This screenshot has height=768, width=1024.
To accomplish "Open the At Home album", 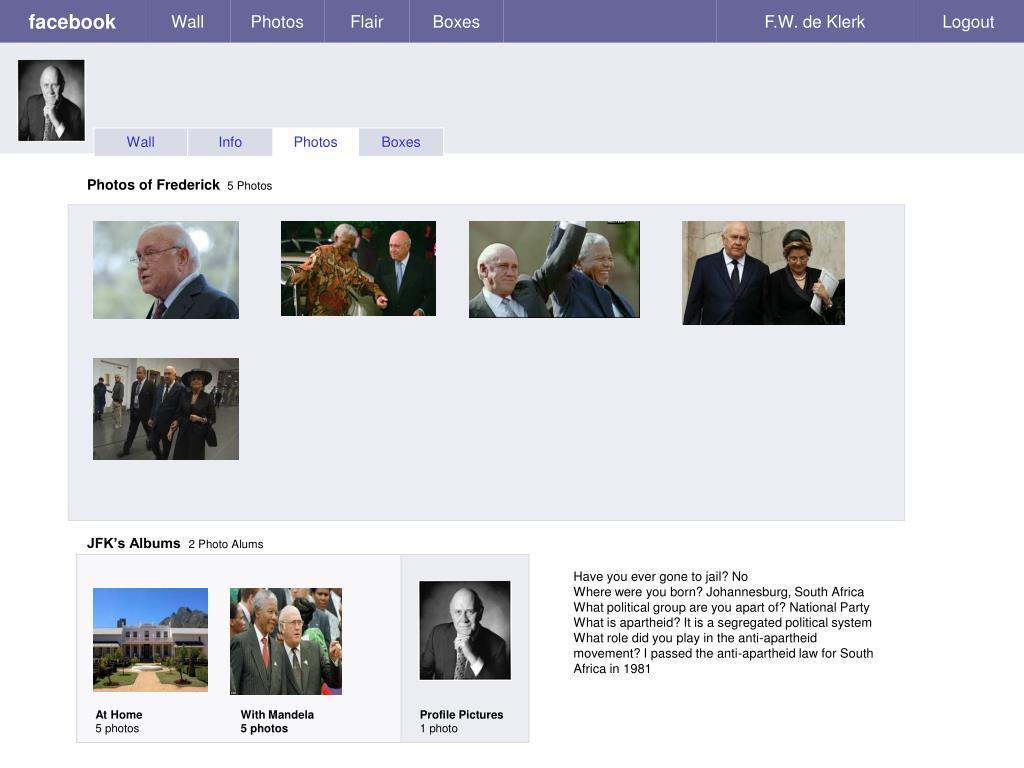I will [x=150, y=639].
